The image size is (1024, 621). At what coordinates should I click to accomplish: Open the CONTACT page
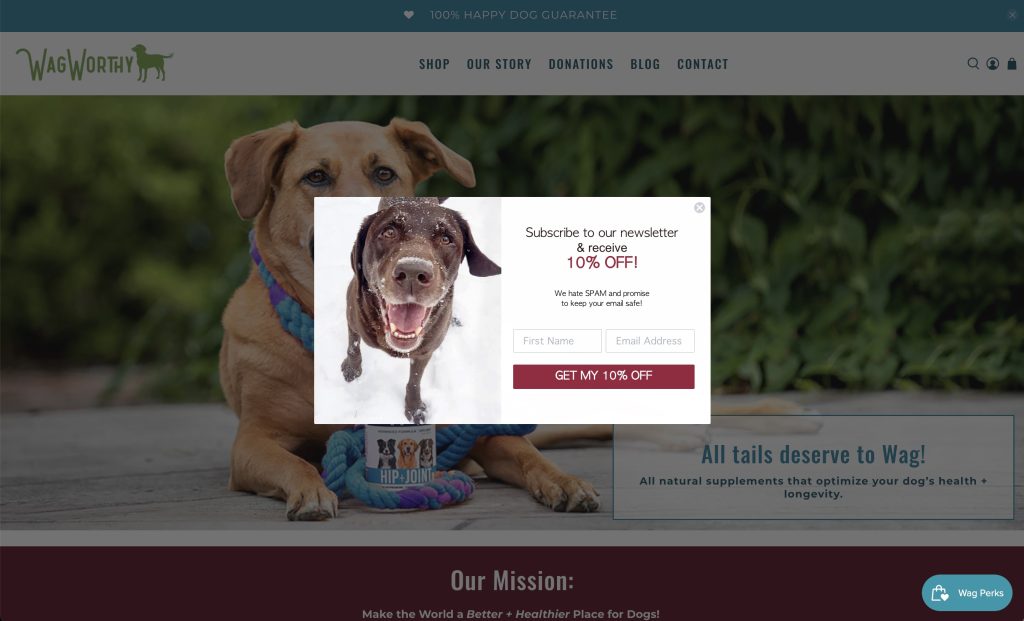[703, 64]
